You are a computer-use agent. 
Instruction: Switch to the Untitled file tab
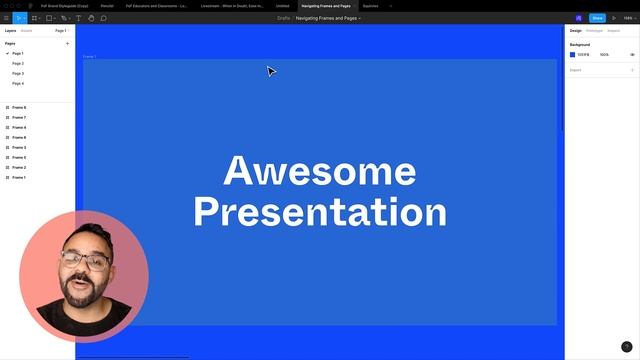[282, 6]
